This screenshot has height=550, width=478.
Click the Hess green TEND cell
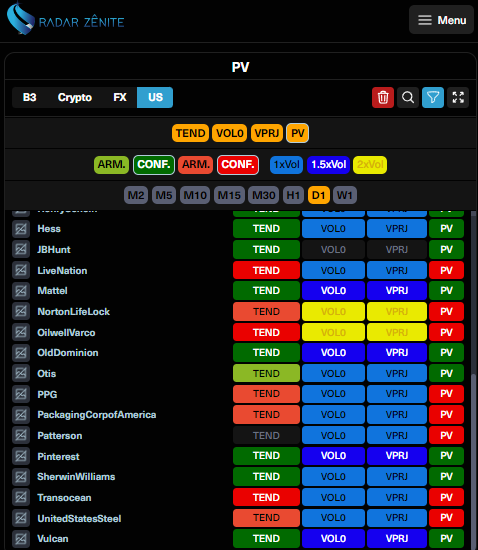(x=267, y=229)
